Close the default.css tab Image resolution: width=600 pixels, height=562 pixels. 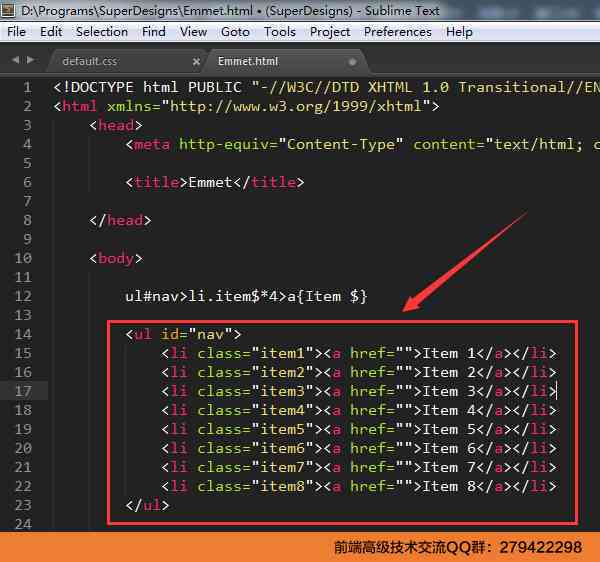pyautogui.click(x=196, y=61)
